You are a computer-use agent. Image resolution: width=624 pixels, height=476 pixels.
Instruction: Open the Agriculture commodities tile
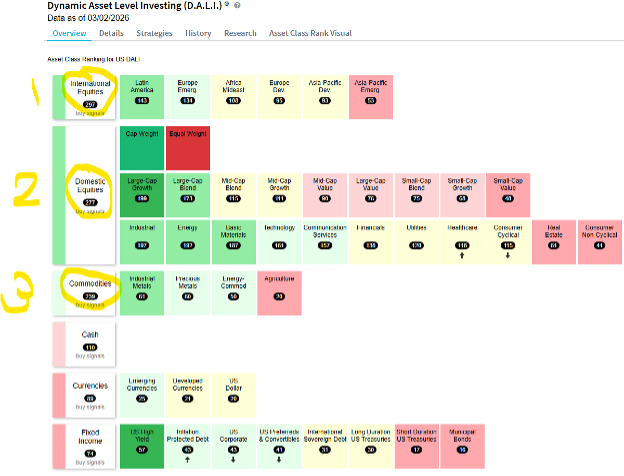279,288
